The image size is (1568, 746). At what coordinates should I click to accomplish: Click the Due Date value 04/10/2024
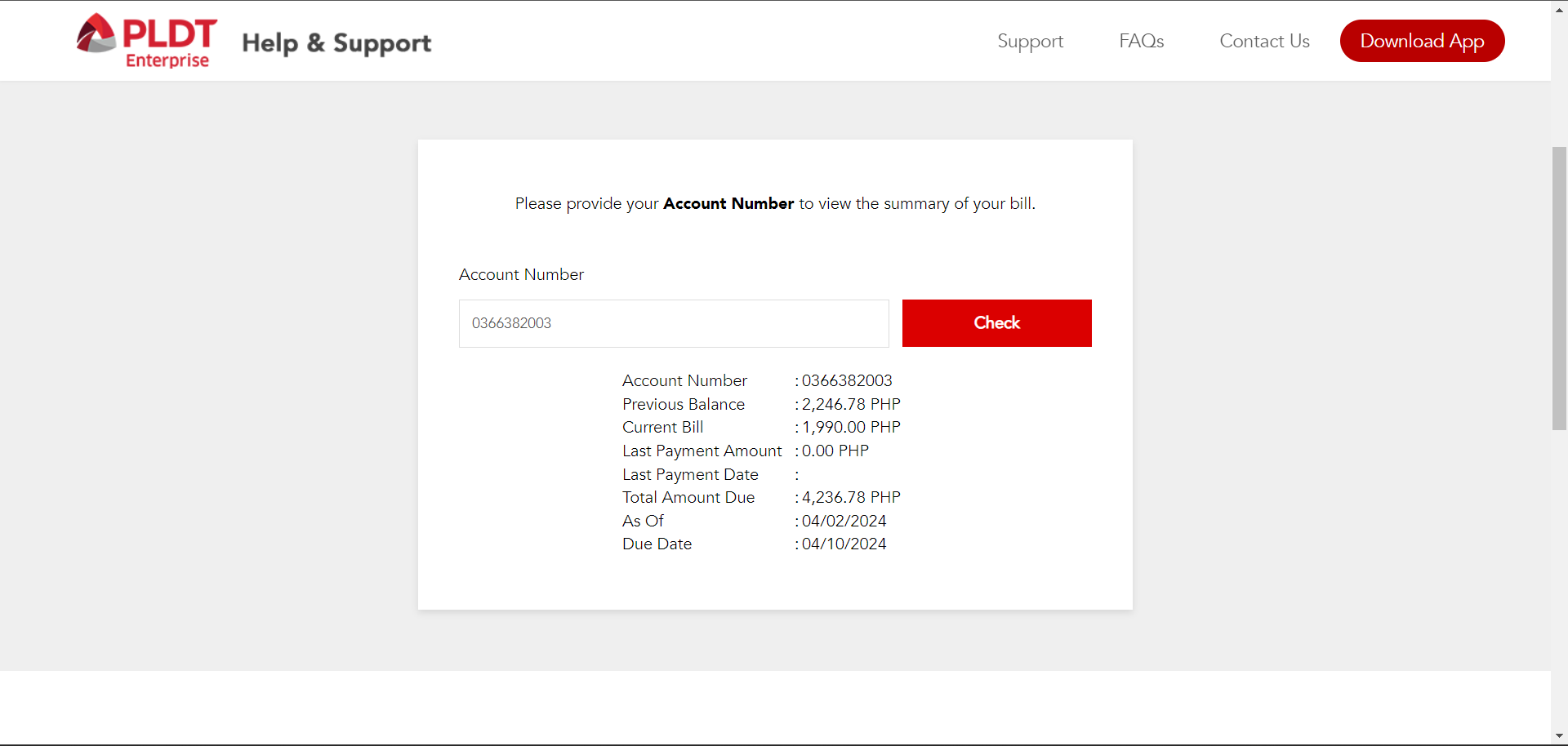pos(844,544)
